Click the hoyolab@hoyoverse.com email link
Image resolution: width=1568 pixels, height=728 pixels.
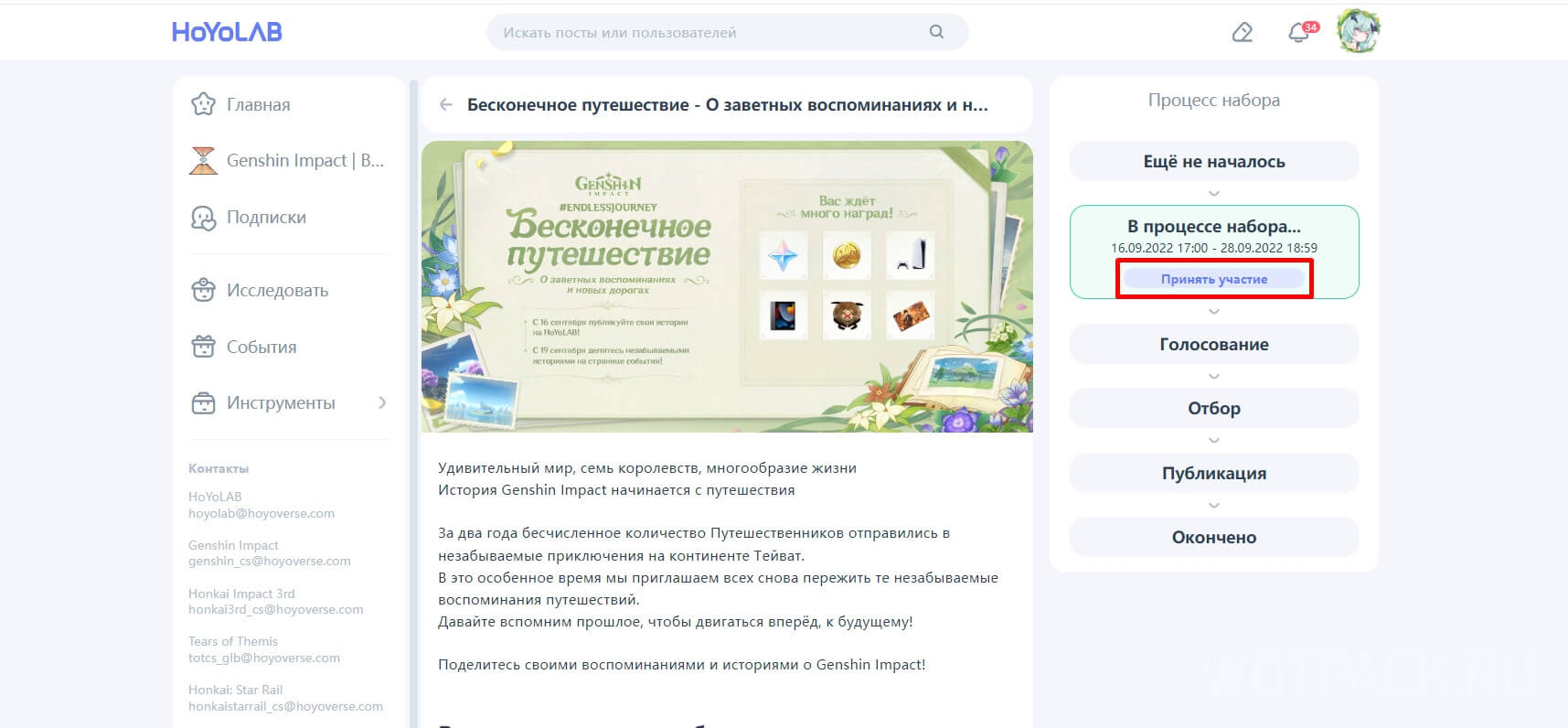(261, 514)
